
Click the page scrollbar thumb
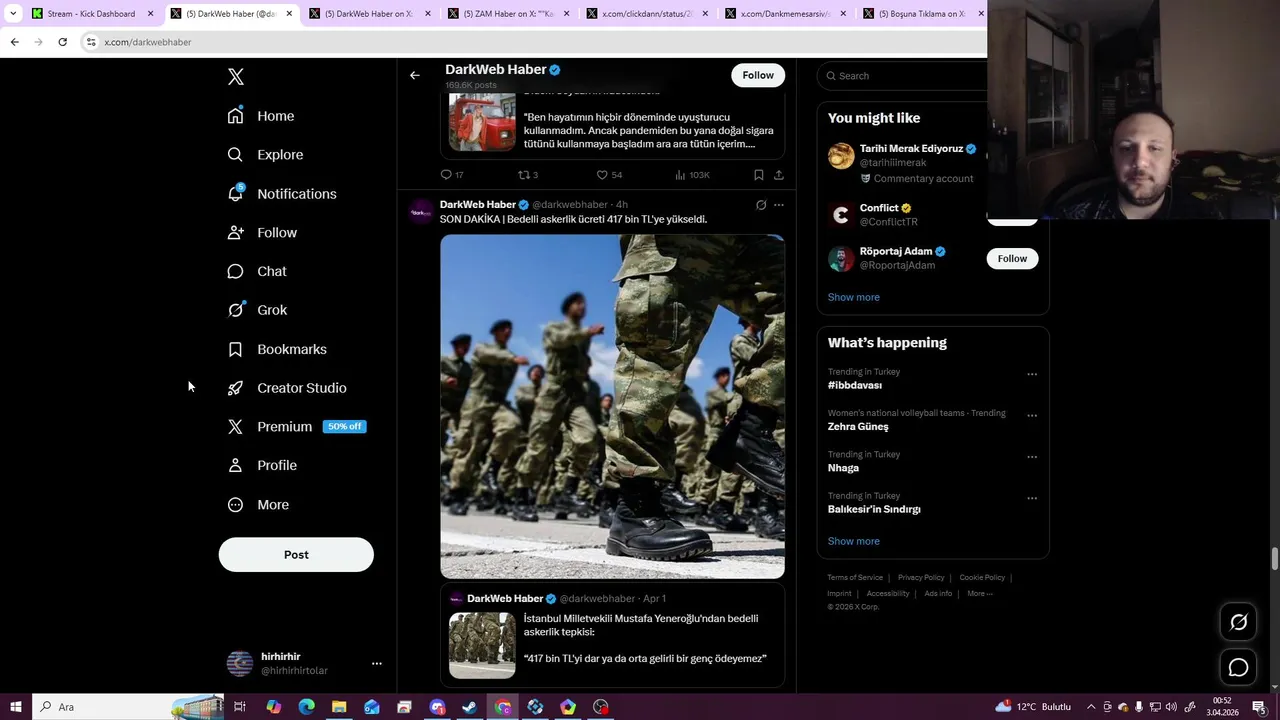[x=1274, y=559]
